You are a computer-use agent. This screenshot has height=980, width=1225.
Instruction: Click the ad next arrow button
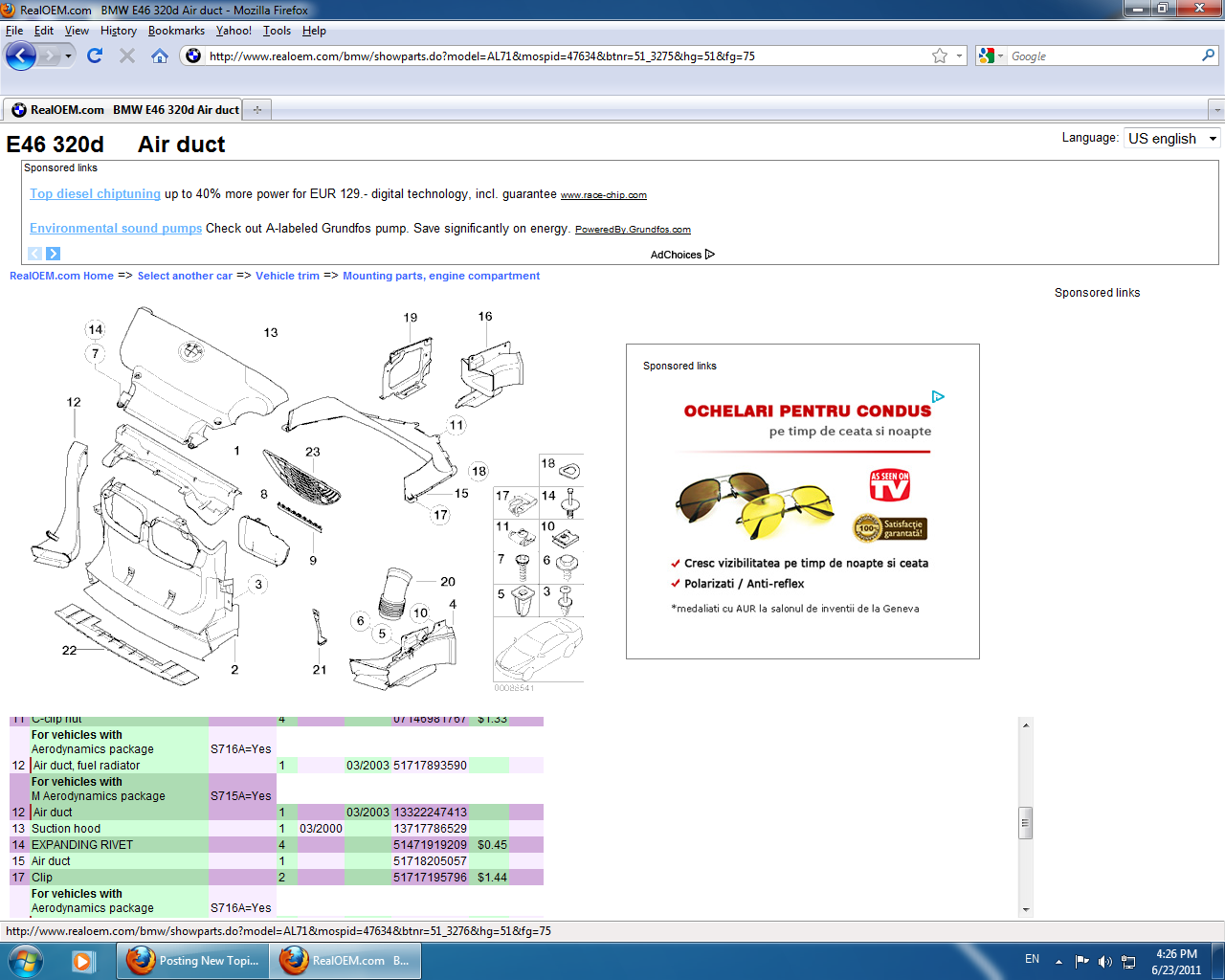[53, 254]
